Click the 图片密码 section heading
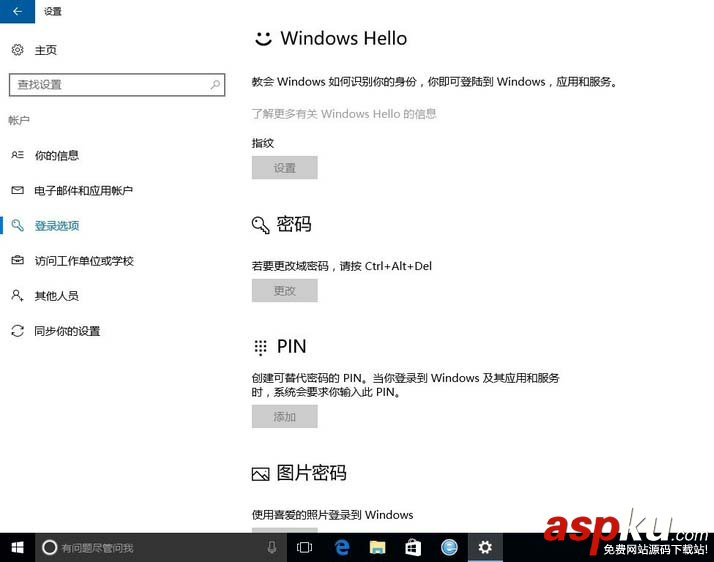 coord(312,473)
